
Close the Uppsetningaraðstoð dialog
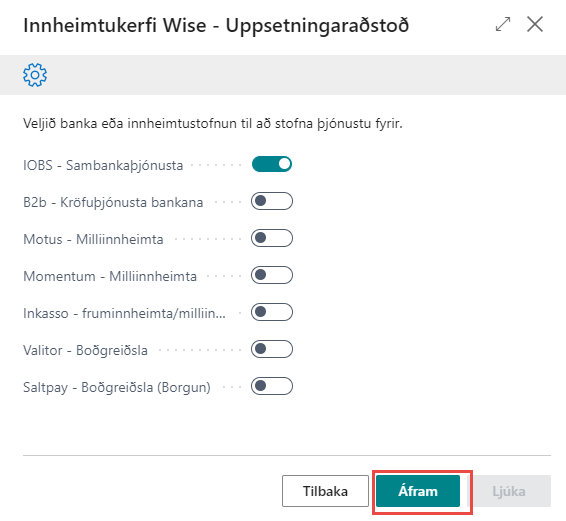coord(535,25)
